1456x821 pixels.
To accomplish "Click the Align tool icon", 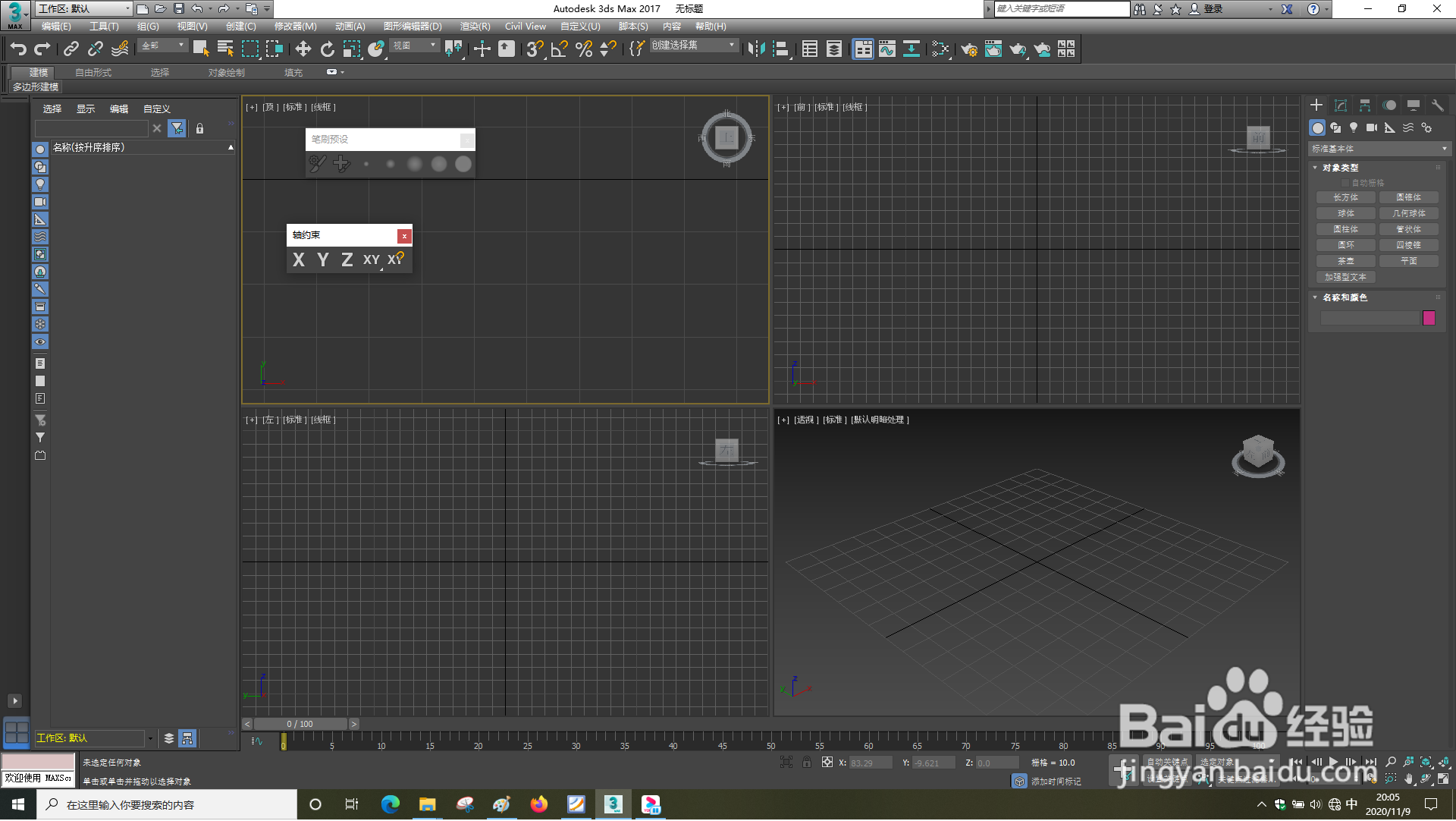I will point(781,49).
